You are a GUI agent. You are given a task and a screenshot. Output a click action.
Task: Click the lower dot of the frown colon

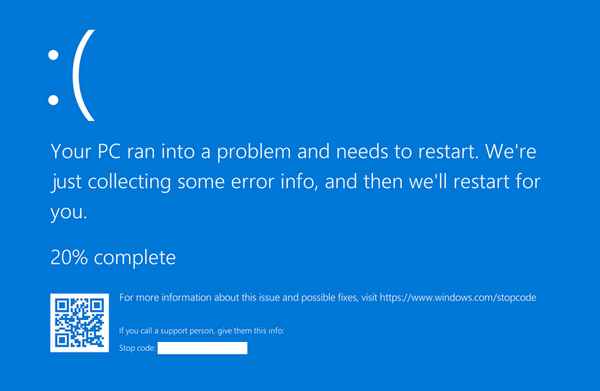pyautogui.click(x=53, y=100)
